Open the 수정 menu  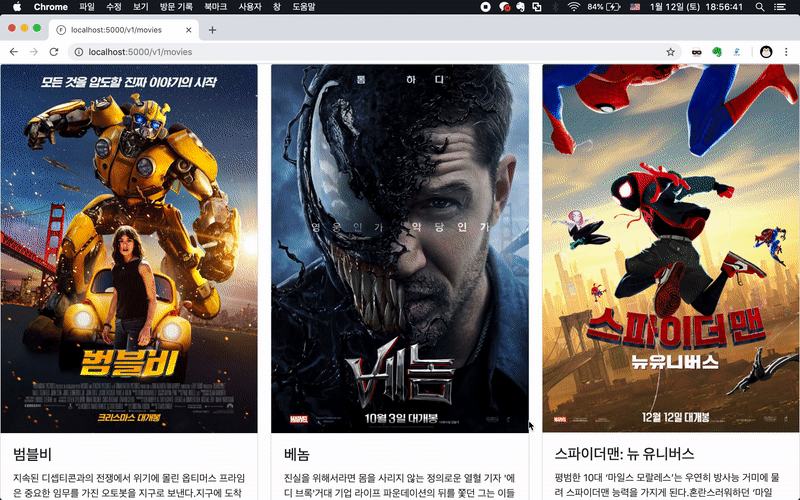pos(114,7)
